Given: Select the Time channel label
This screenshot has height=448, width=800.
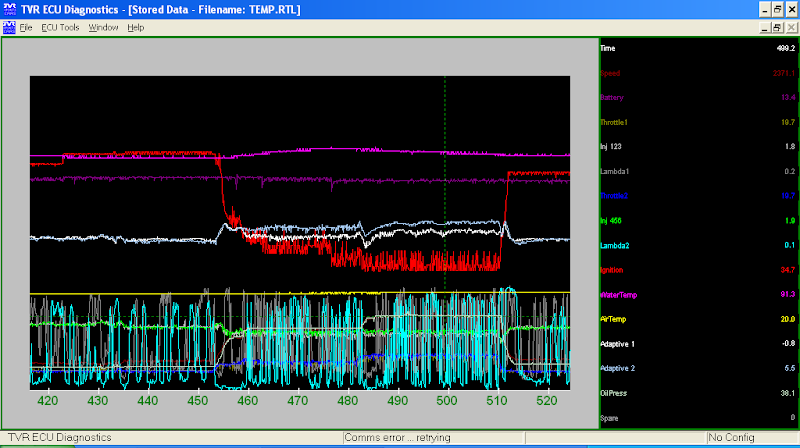Looking at the screenshot, I should (608, 48).
